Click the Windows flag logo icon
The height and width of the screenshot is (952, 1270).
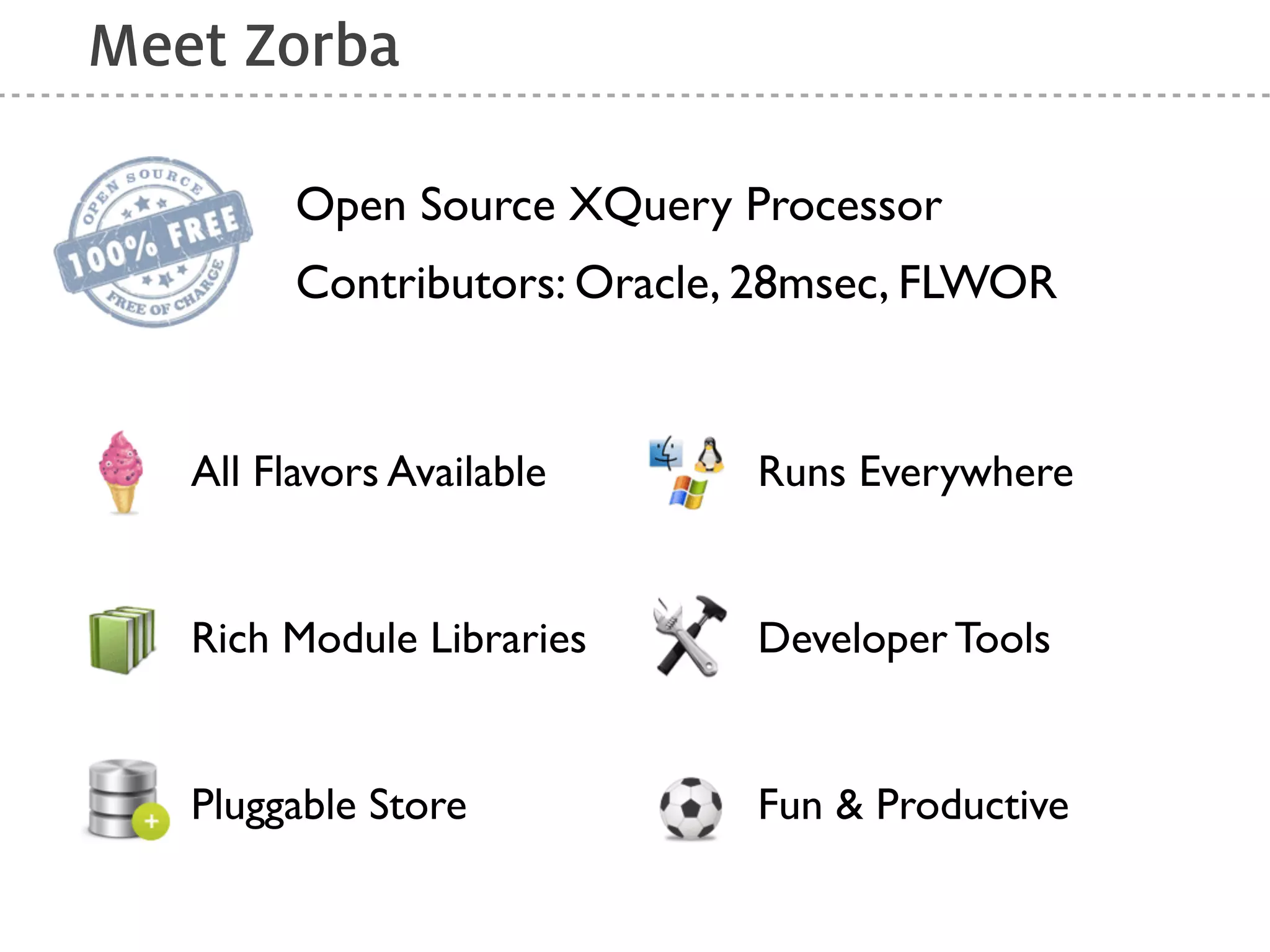coord(688,492)
